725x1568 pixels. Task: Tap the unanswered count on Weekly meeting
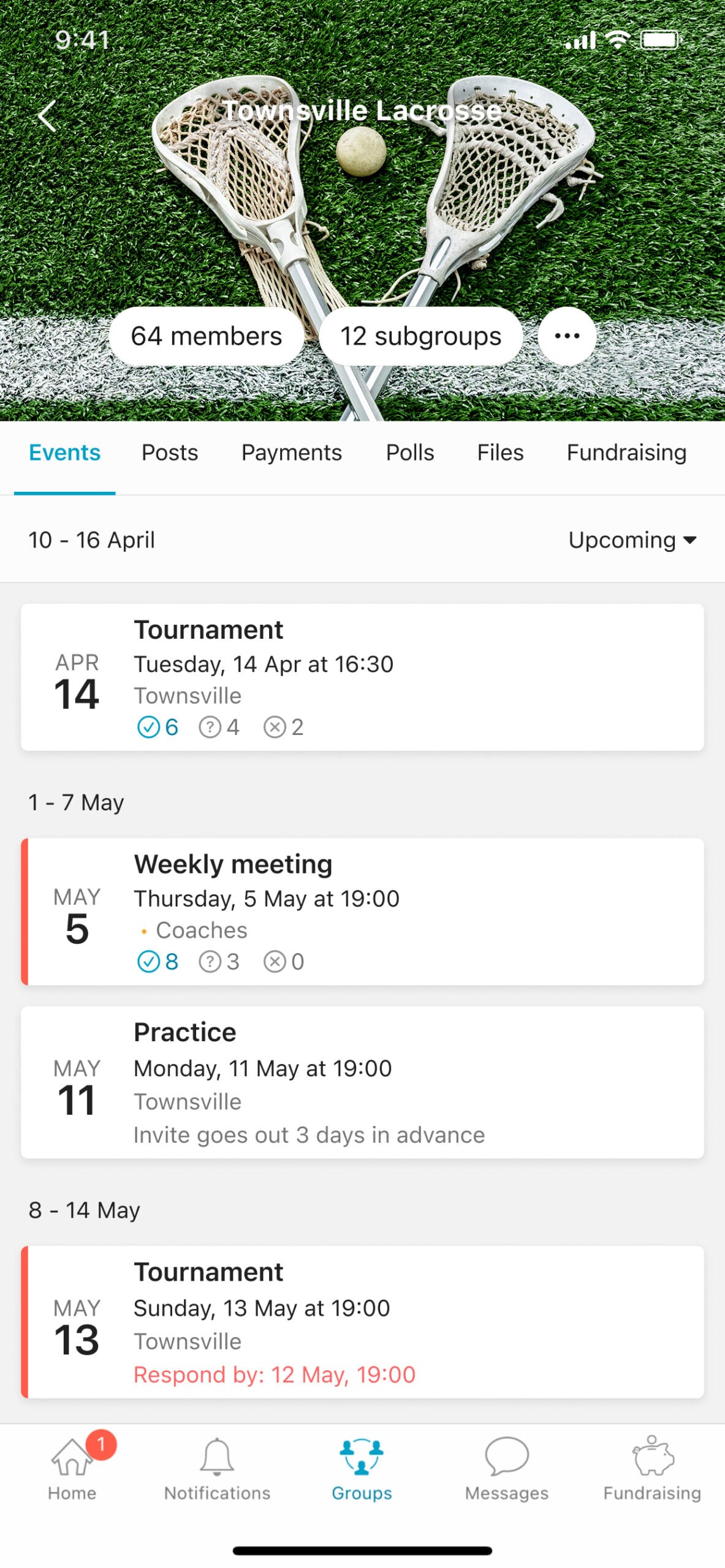pyautogui.click(x=219, y=962)
